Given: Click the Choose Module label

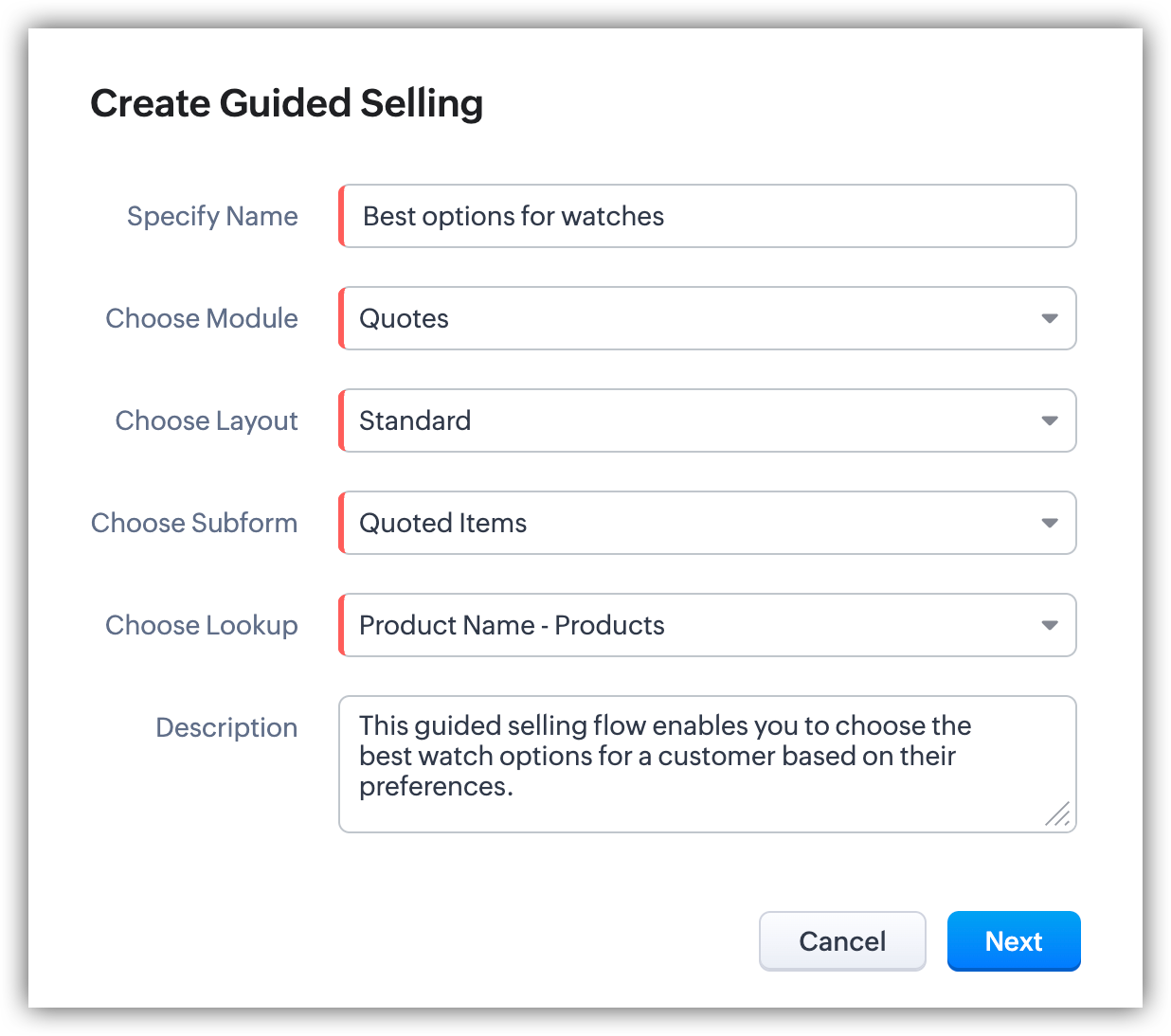Looking at the screenshot, I should [202, 318].
